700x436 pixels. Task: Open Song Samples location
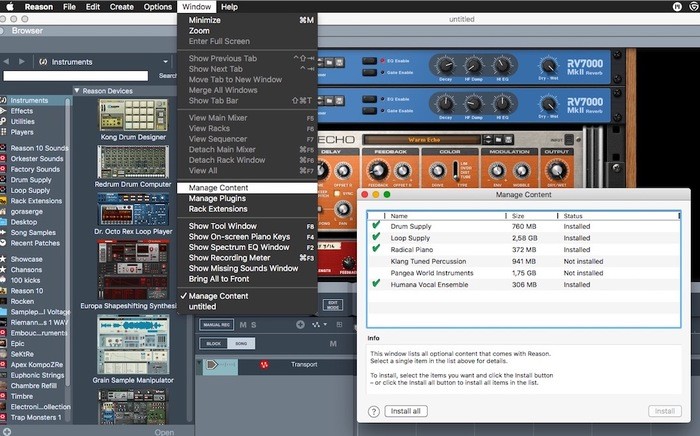(x=33, y=233)
